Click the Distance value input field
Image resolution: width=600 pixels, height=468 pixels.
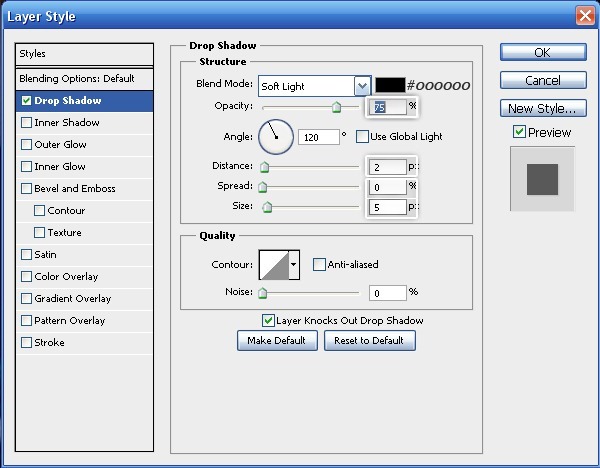(x=388, y=167)
